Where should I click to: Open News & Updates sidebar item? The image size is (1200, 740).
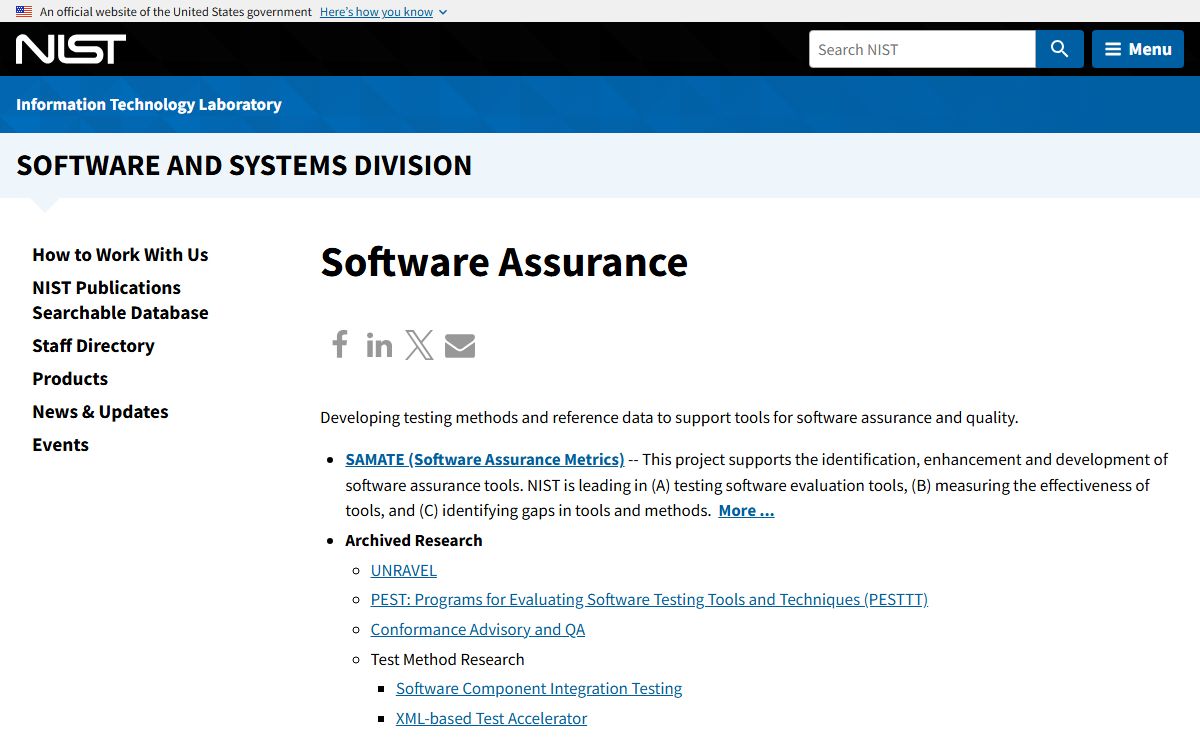[x=100, y=411]
